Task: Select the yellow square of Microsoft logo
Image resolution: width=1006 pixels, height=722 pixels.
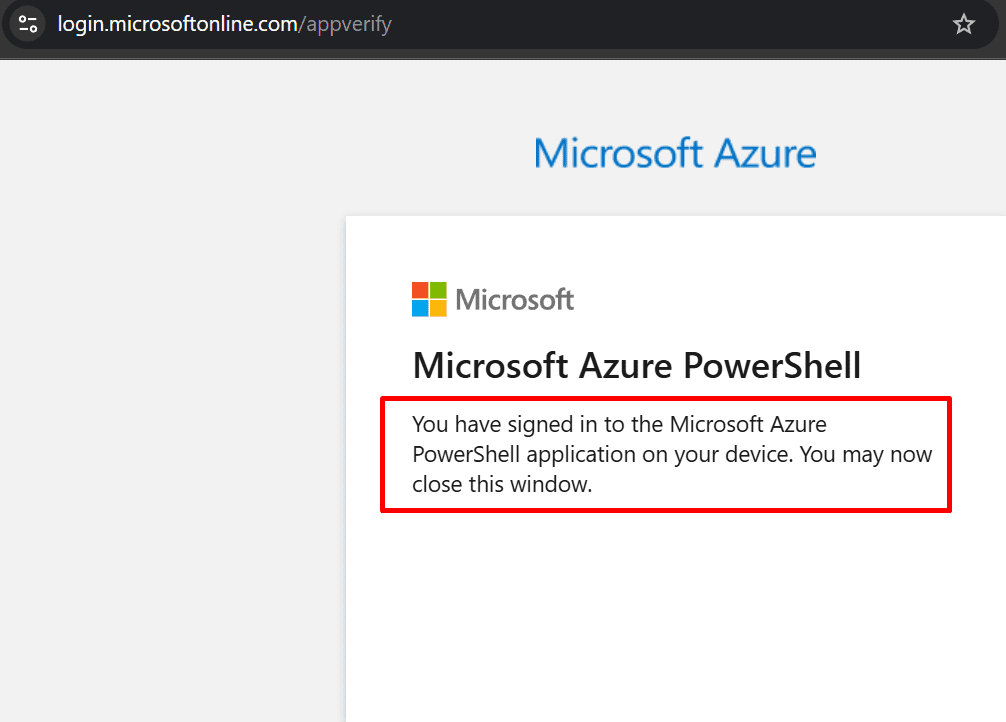Action: tap(438, 308)
